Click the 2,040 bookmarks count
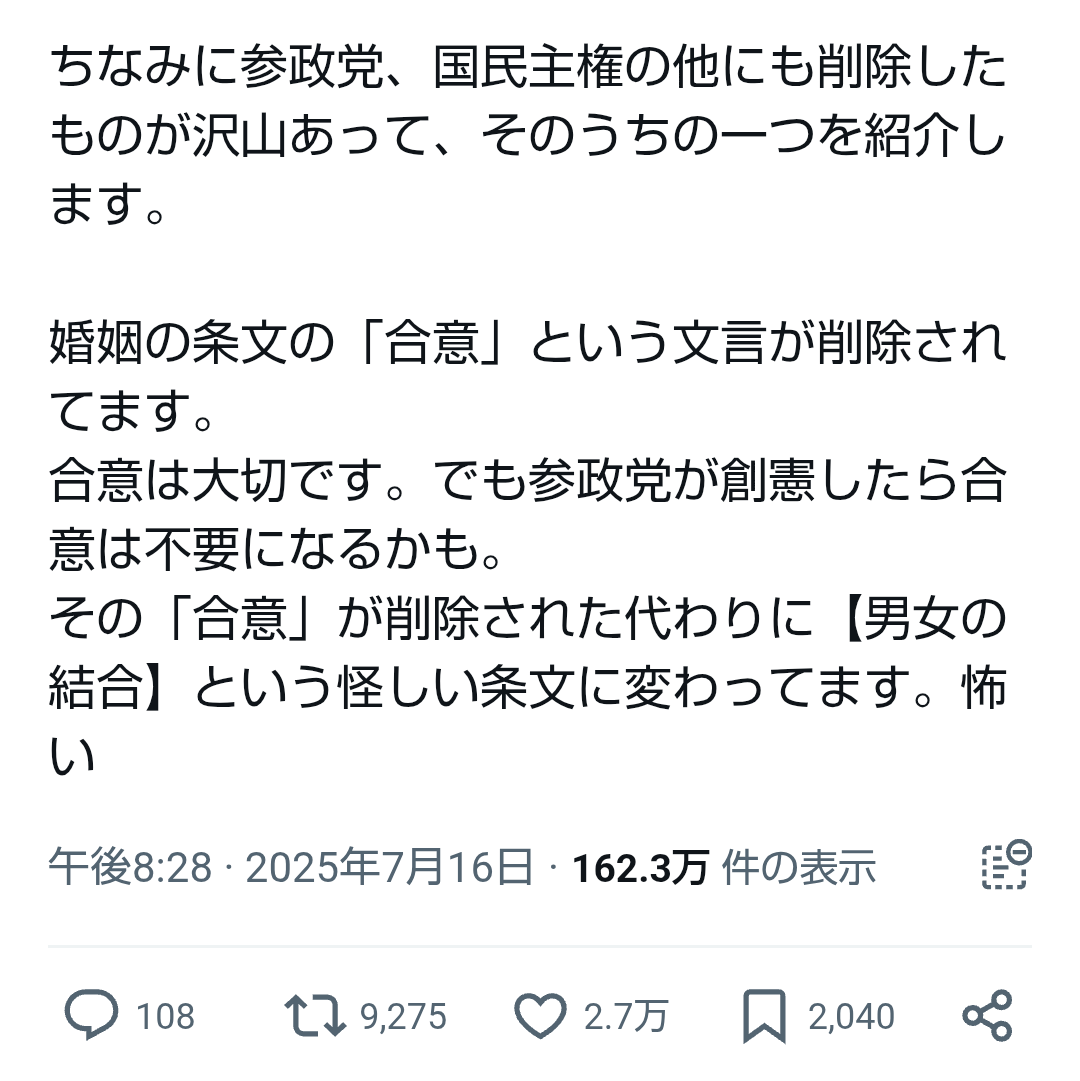Viewport: 1080px width, 1081px height. click(851, 1016)
